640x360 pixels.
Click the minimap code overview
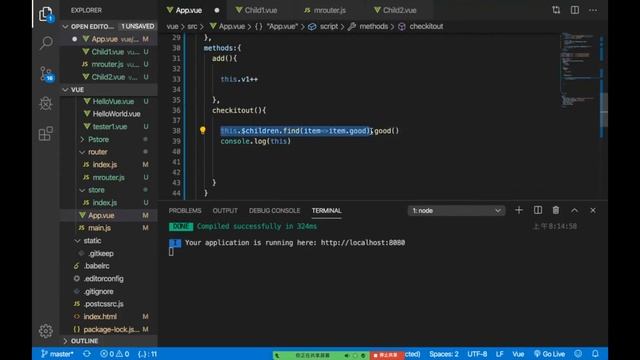[x=580, y=69]
